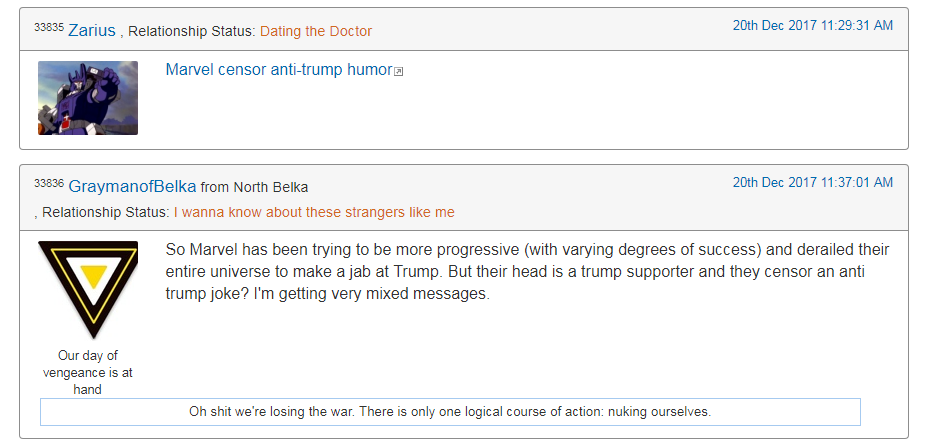Open timestamp 20th Dec 2017 11:29:31 AM
928x445 pixels.
pos(813,25)
